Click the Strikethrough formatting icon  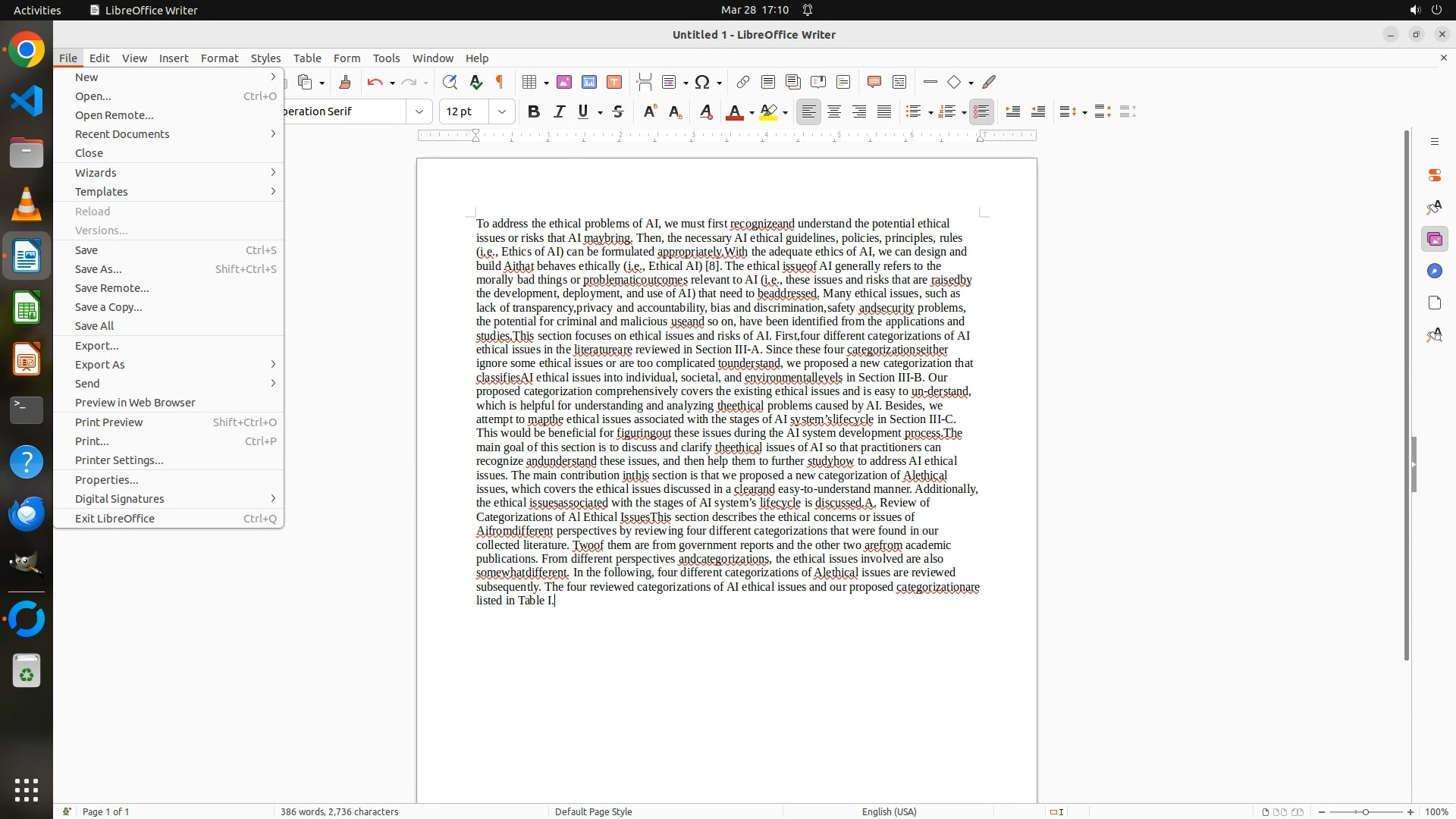point(618,112)
